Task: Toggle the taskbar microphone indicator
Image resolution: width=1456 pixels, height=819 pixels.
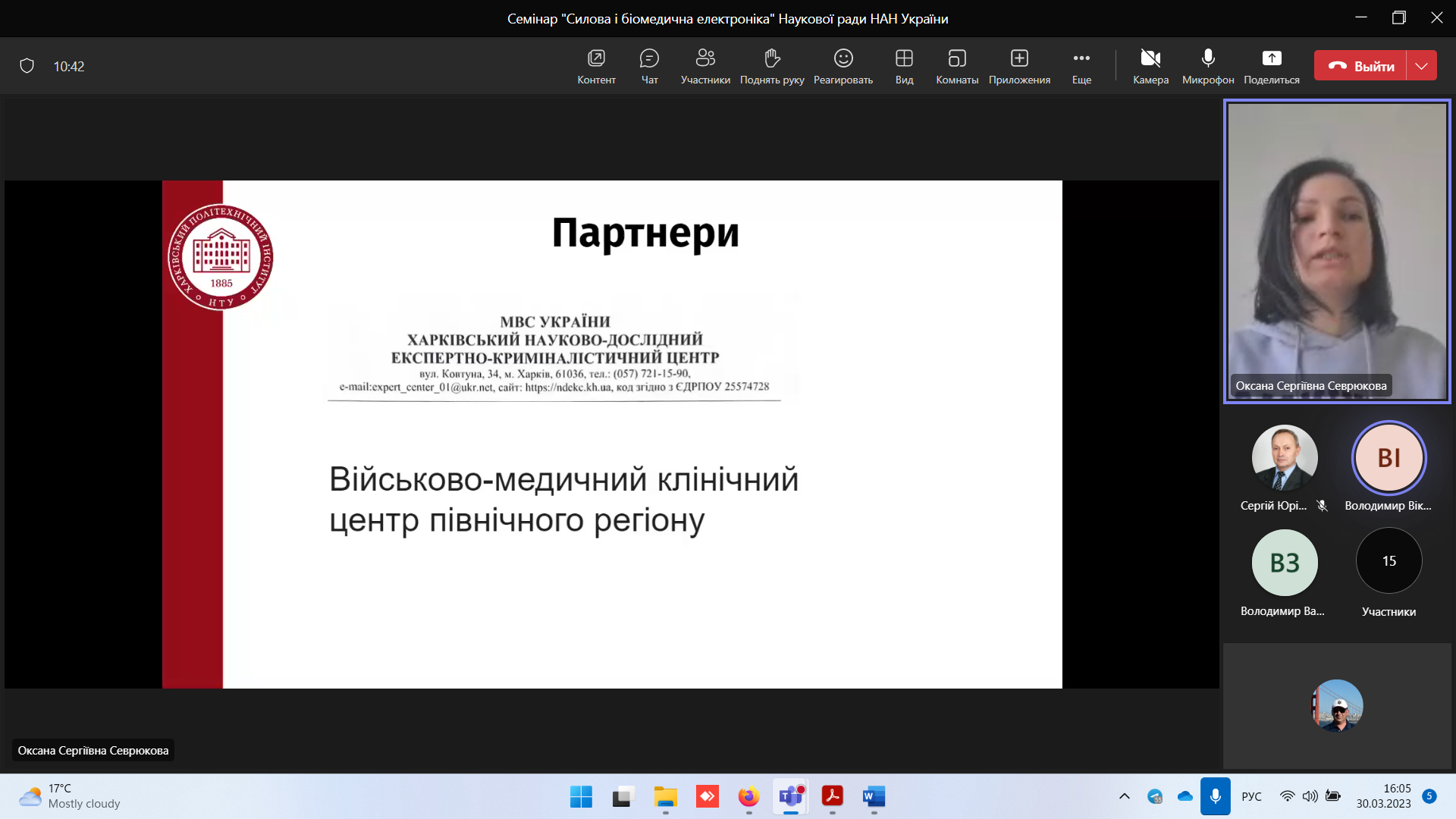Action: click(x=1215, y=796)
